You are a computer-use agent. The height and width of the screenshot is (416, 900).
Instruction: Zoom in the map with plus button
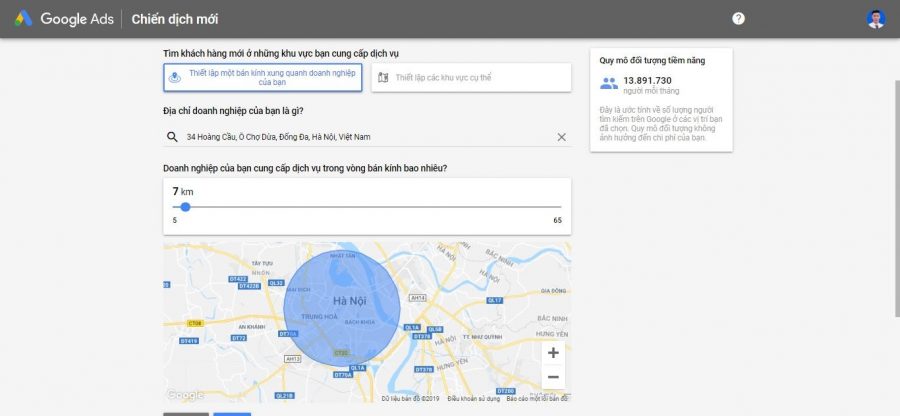553,353
